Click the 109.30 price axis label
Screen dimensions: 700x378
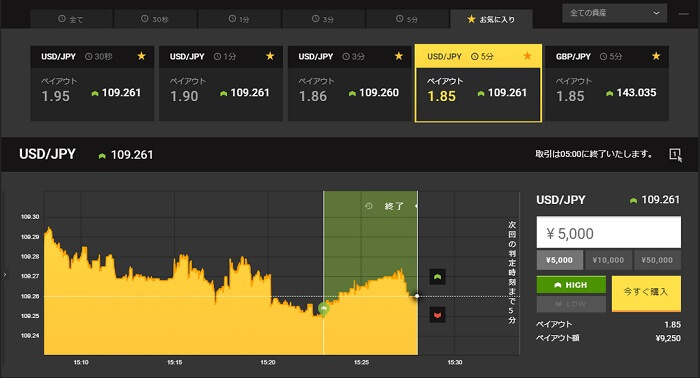click(30, 217)
